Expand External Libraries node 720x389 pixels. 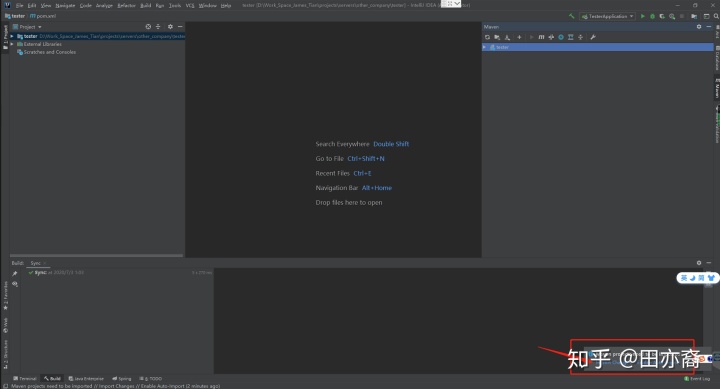coord(12,44)
